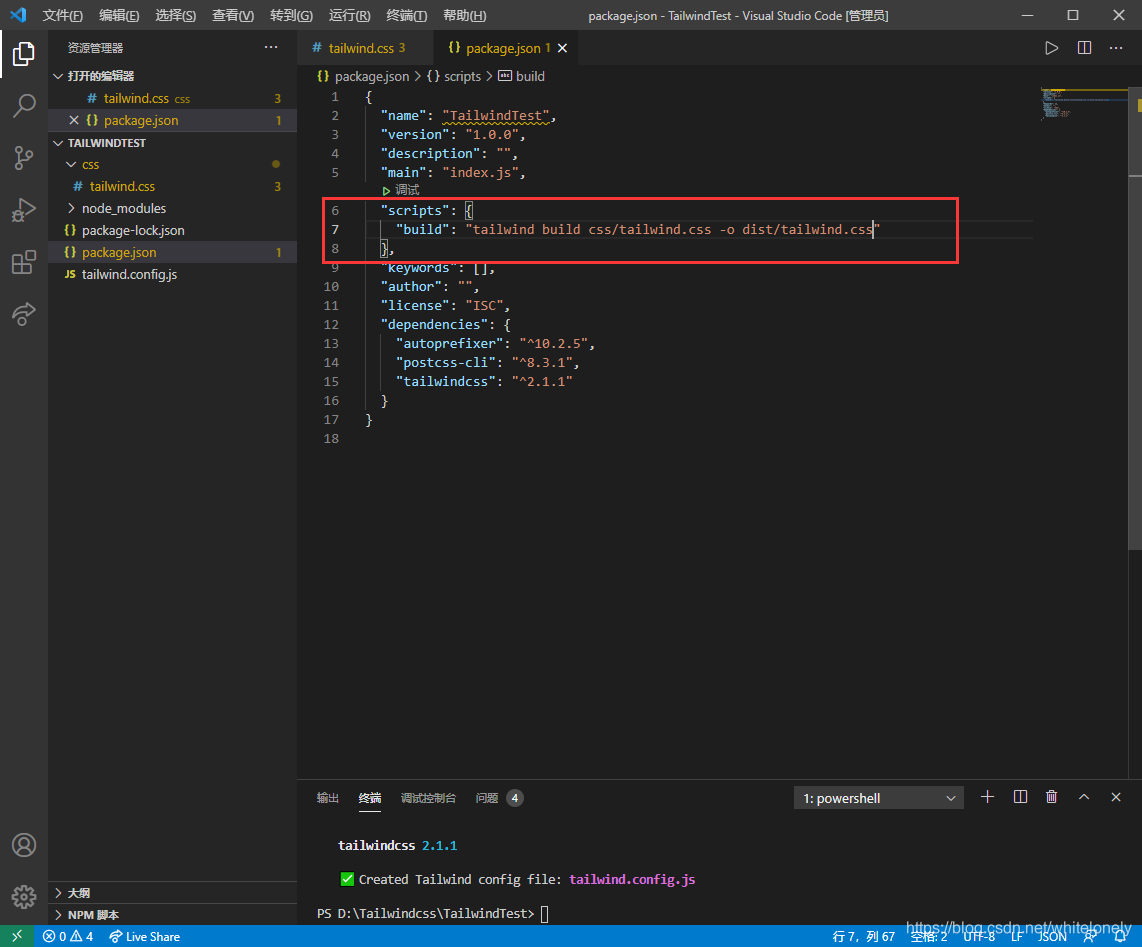Screen dimensions: 1142x947
Task: Select the Run and Debug icon
Action: 24,210
